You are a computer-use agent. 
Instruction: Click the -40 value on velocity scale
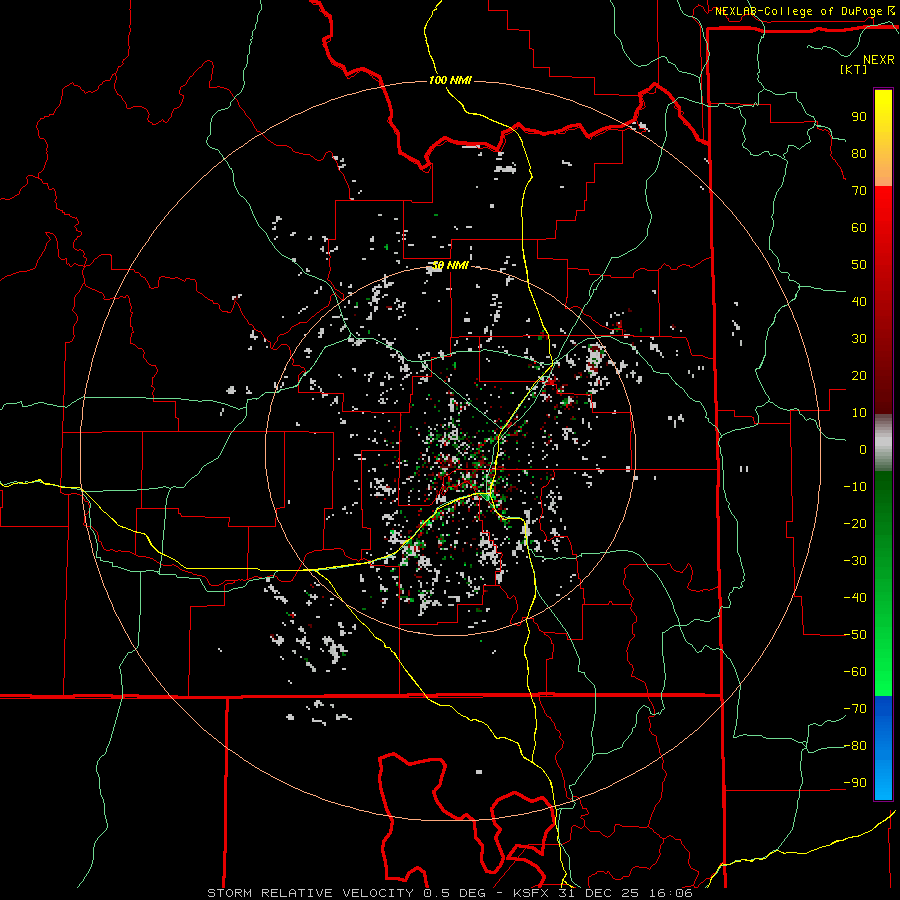[x=855, y=598]
